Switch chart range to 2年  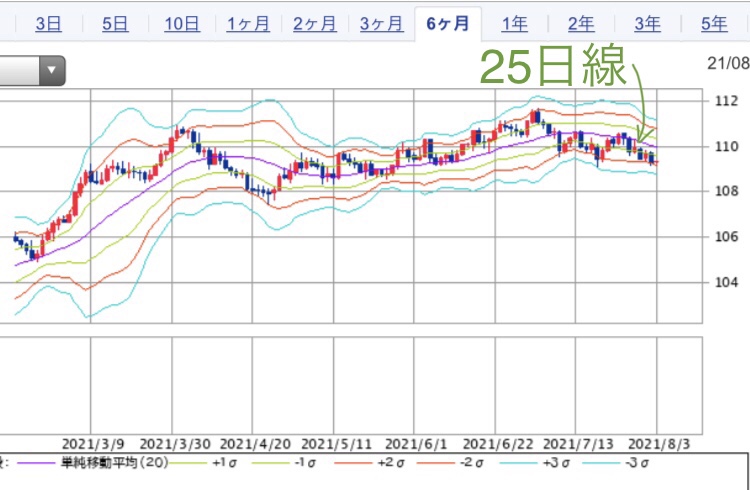pyautogui.click(x=581, y=24)
